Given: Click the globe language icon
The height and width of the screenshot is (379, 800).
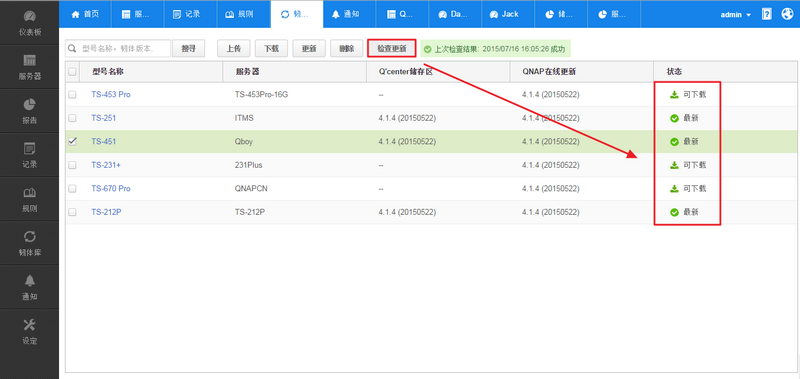Looking at the screenshot, I should coord(787,14).
